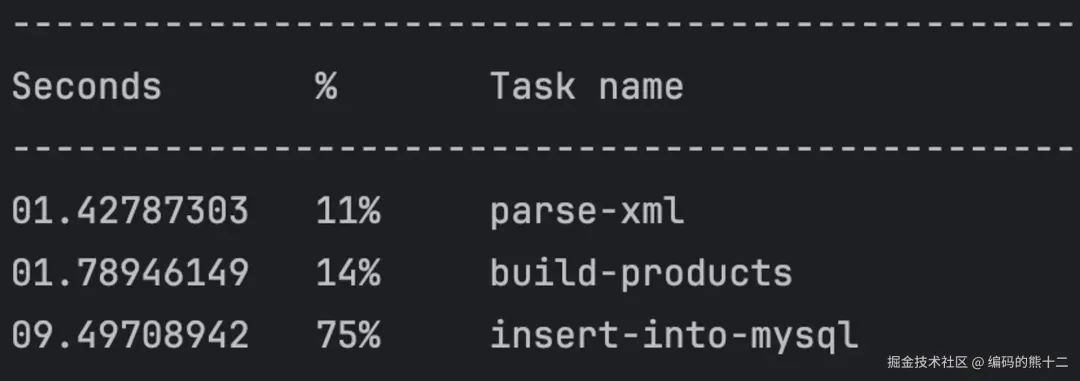Click the 09.49708942 seconds value
The width and height of the screenshot is (1080, 381).
[x=130, y=335]
